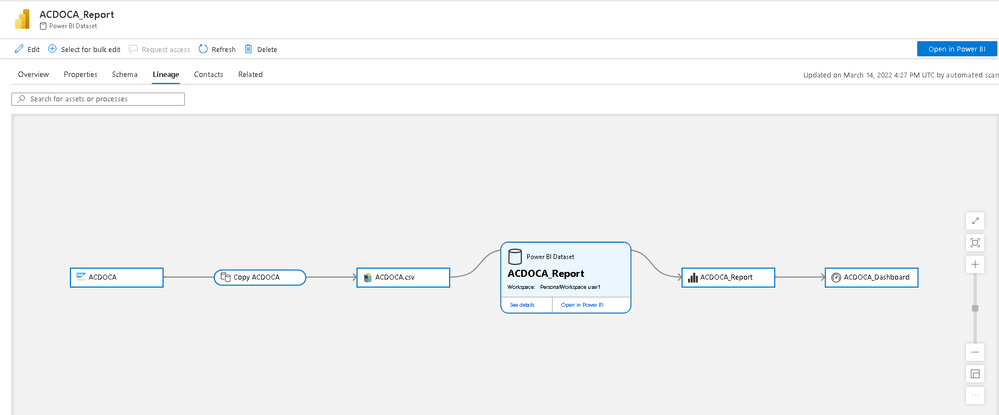The height and width of the screenshot is (415, 999).
Task: Open the more options ellipsis button
Action: [975, 395]
